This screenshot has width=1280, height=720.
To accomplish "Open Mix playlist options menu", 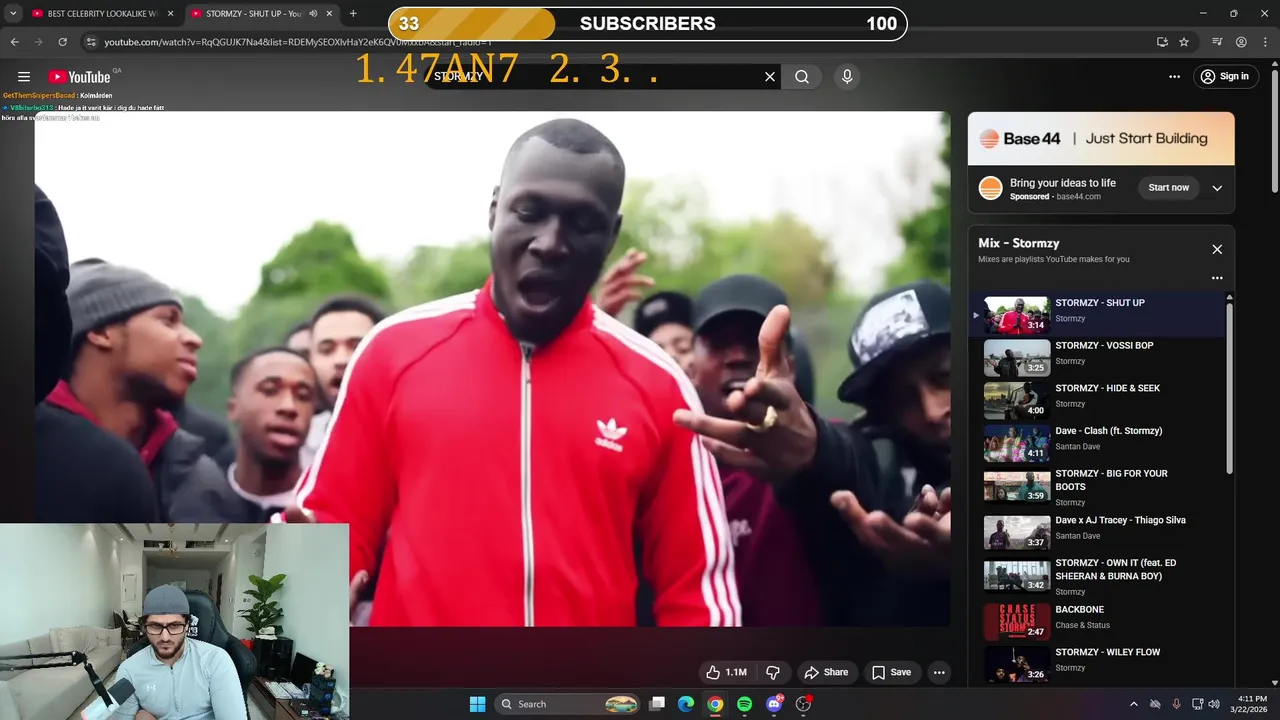I will coord(1217,278).
